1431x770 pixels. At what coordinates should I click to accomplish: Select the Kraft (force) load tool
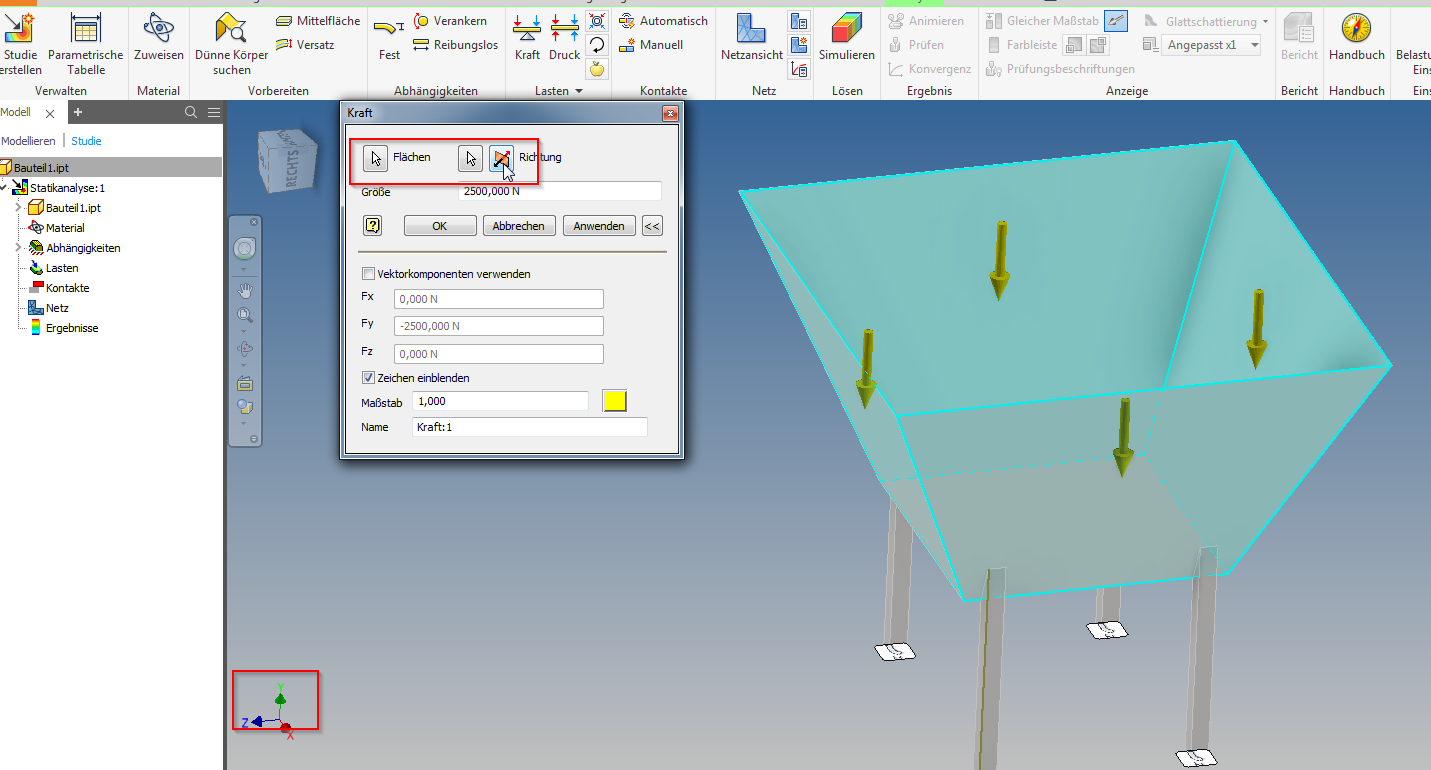tap(527, 35)
